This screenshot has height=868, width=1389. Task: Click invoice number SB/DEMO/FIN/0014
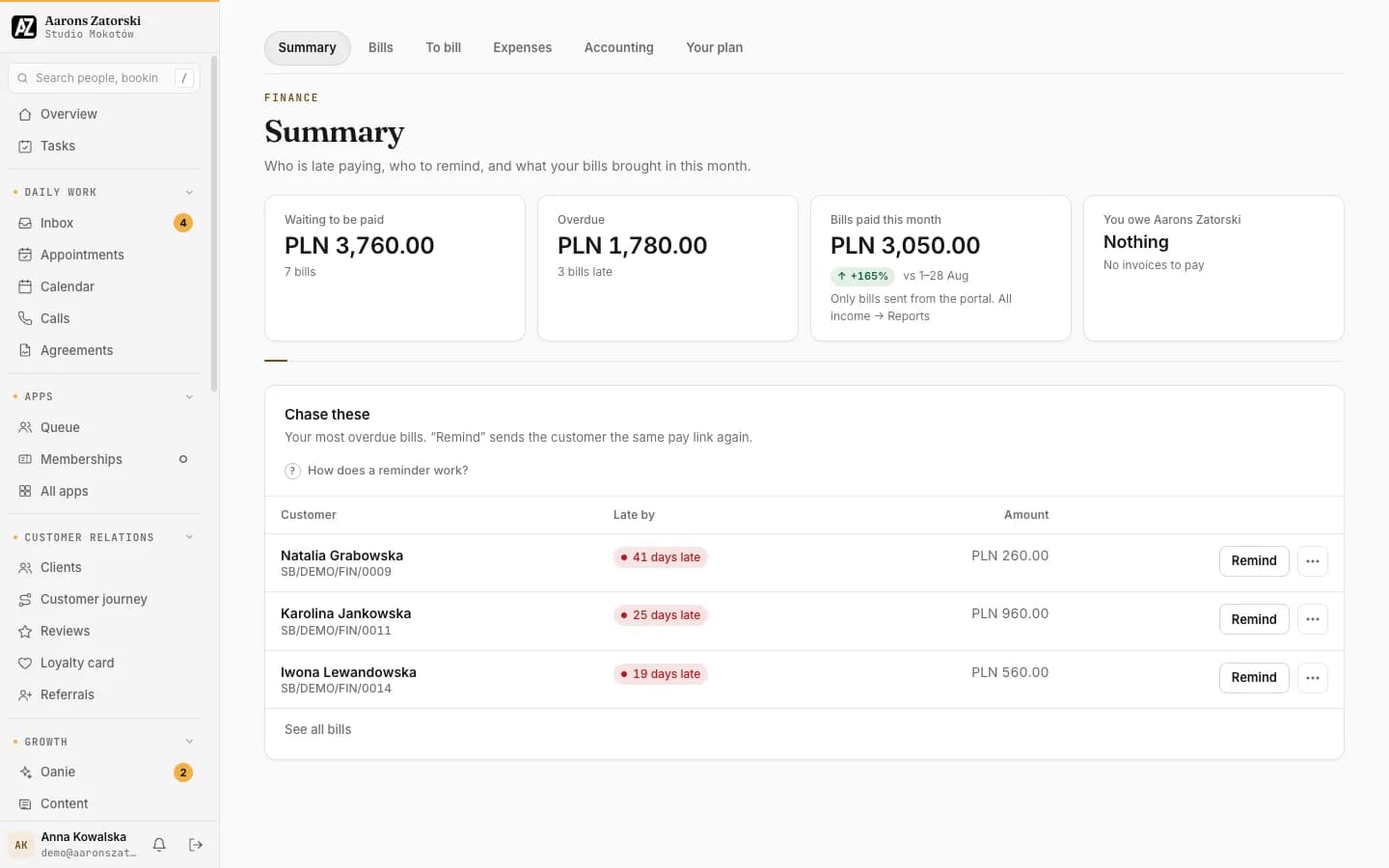pos(336,689)
